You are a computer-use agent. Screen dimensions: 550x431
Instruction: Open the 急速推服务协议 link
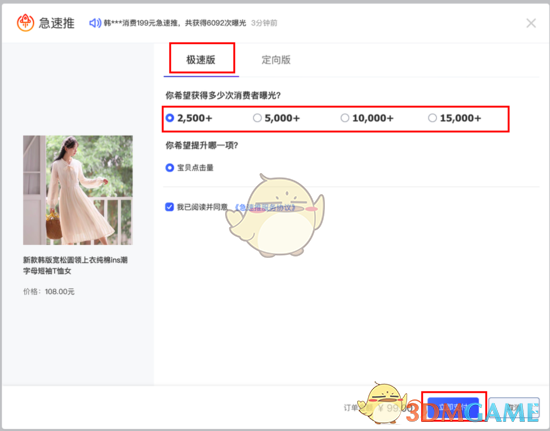click(264, 208)
